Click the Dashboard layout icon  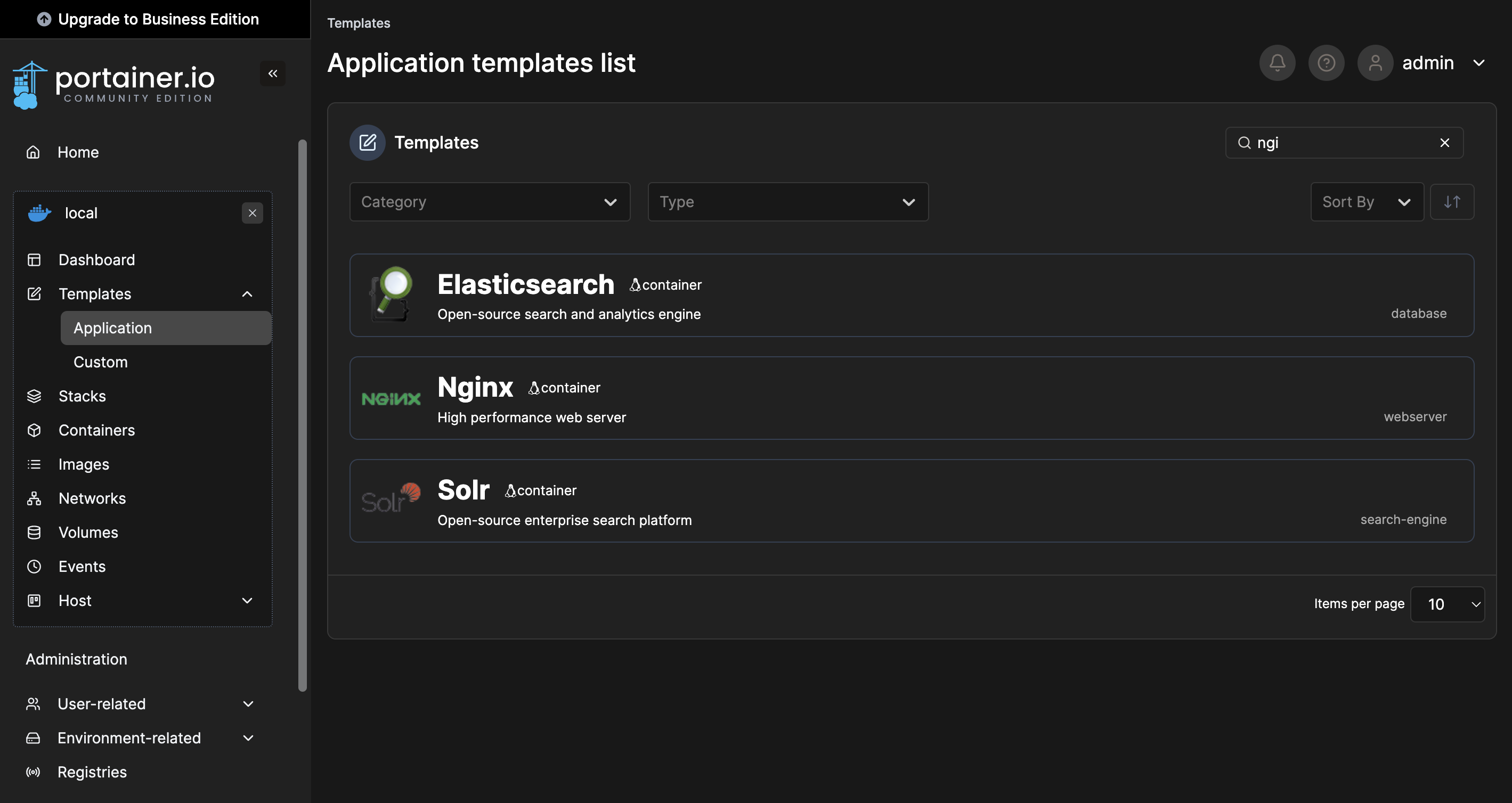(x=34, y=259)
